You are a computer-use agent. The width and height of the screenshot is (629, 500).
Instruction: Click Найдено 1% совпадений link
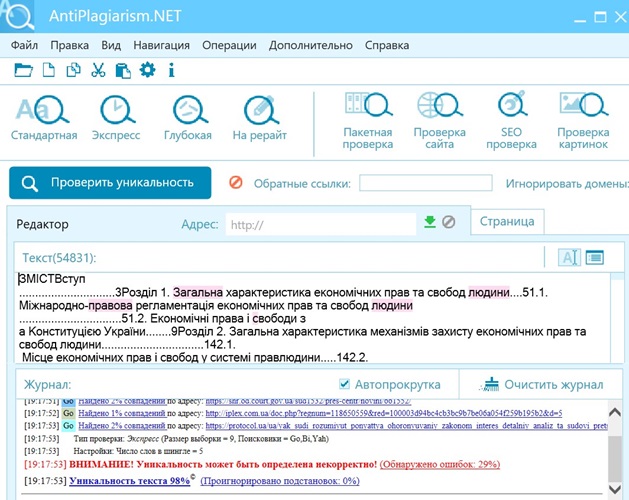[x=122, y=413]
